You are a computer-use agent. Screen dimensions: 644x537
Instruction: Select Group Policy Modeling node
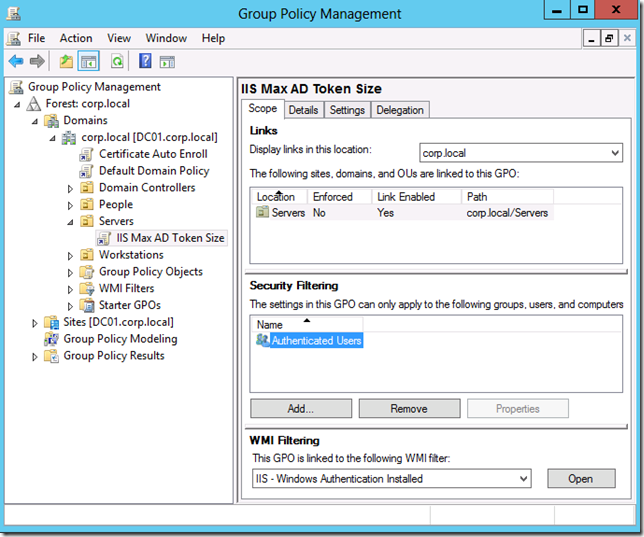point(120,339)
